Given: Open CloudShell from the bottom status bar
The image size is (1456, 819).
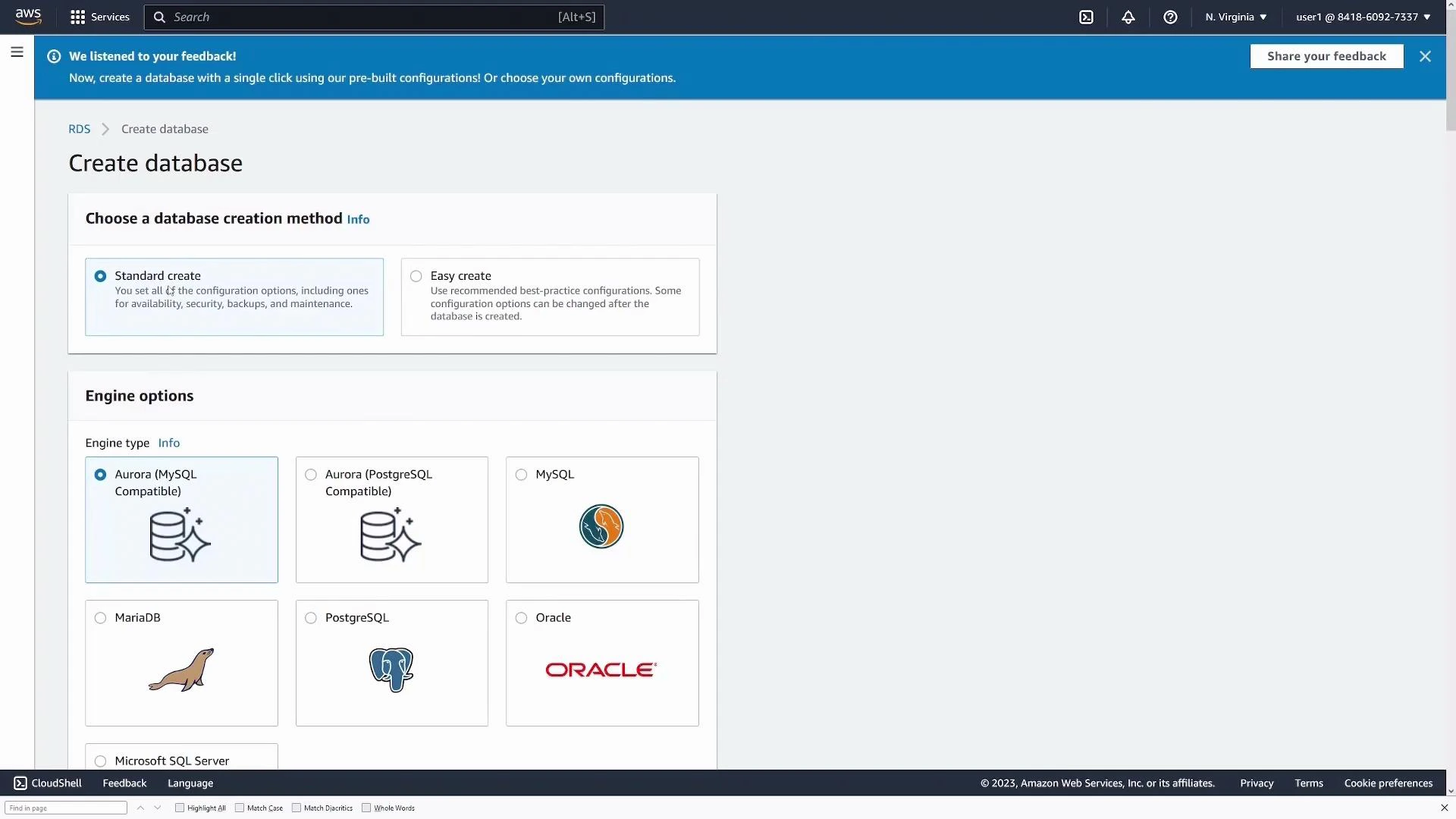Looking at the screenshot, I should click(47, 783).
